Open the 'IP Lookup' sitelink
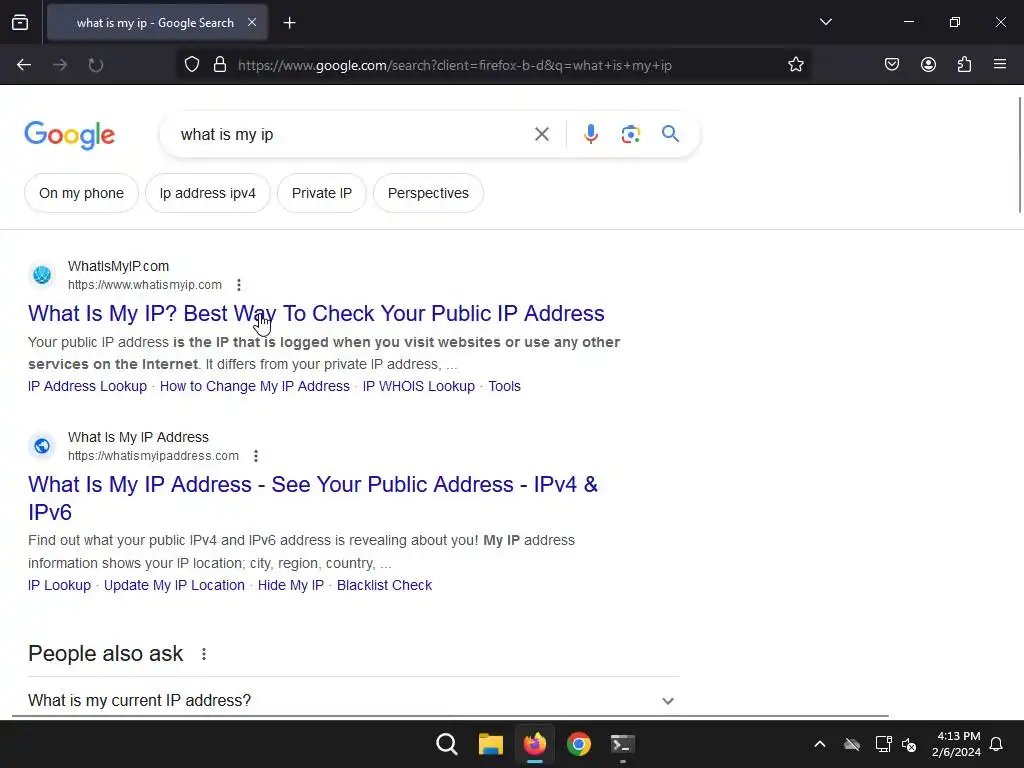Image resolution: width=1024 pixels, height=768 pixels. 59,585
